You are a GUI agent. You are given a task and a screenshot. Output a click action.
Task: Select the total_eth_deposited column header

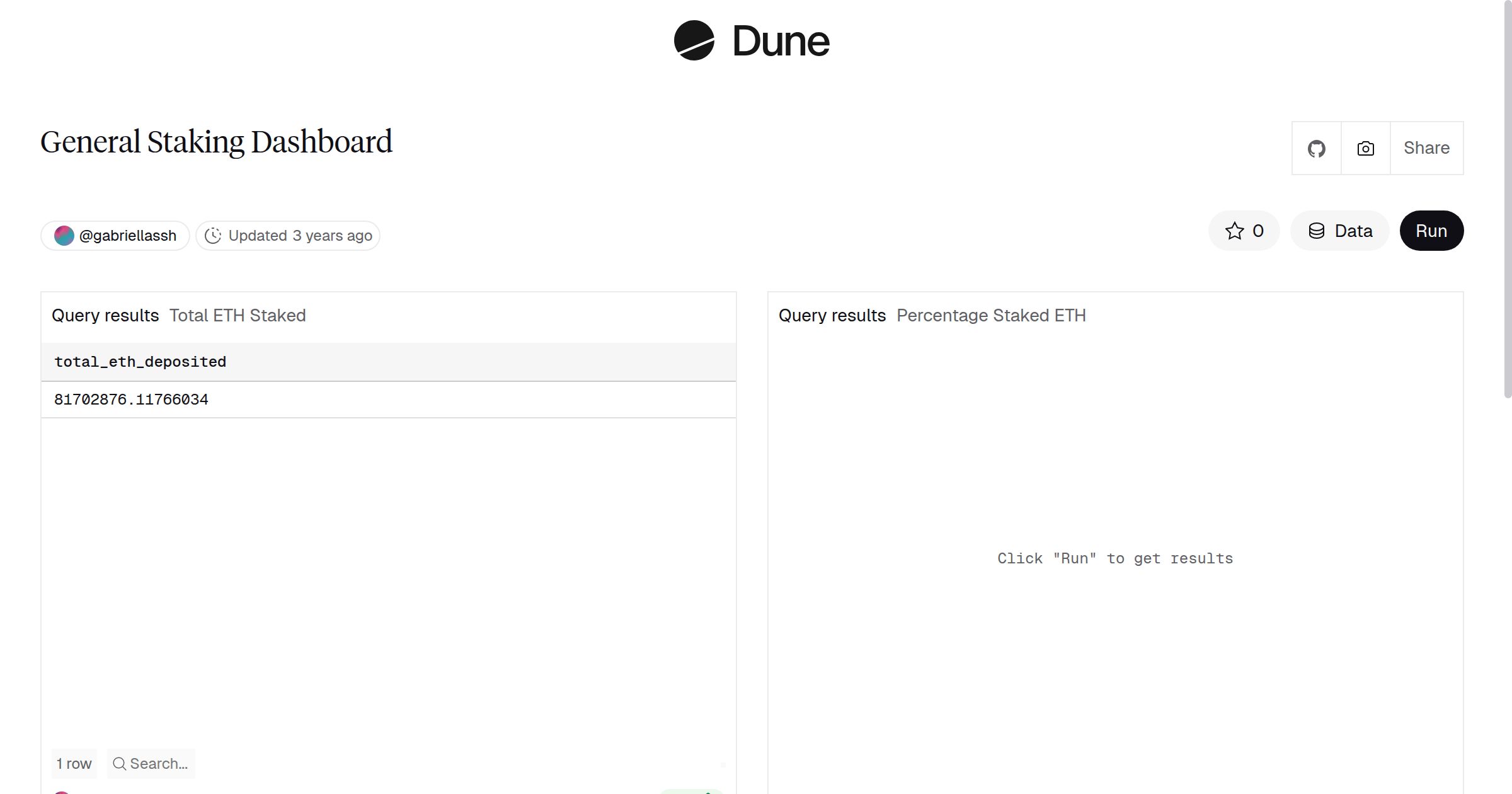coord(140,361)
